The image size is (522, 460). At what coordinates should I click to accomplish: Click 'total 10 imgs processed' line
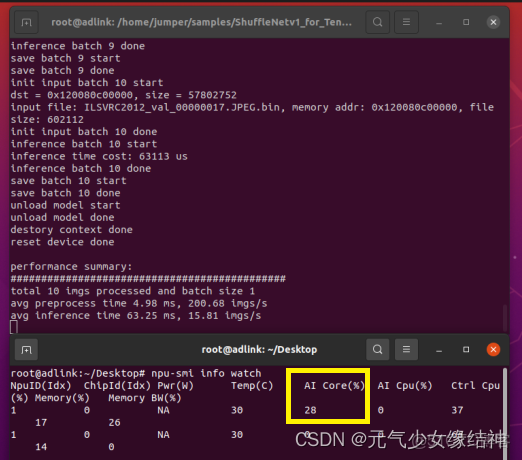(133, 291)
